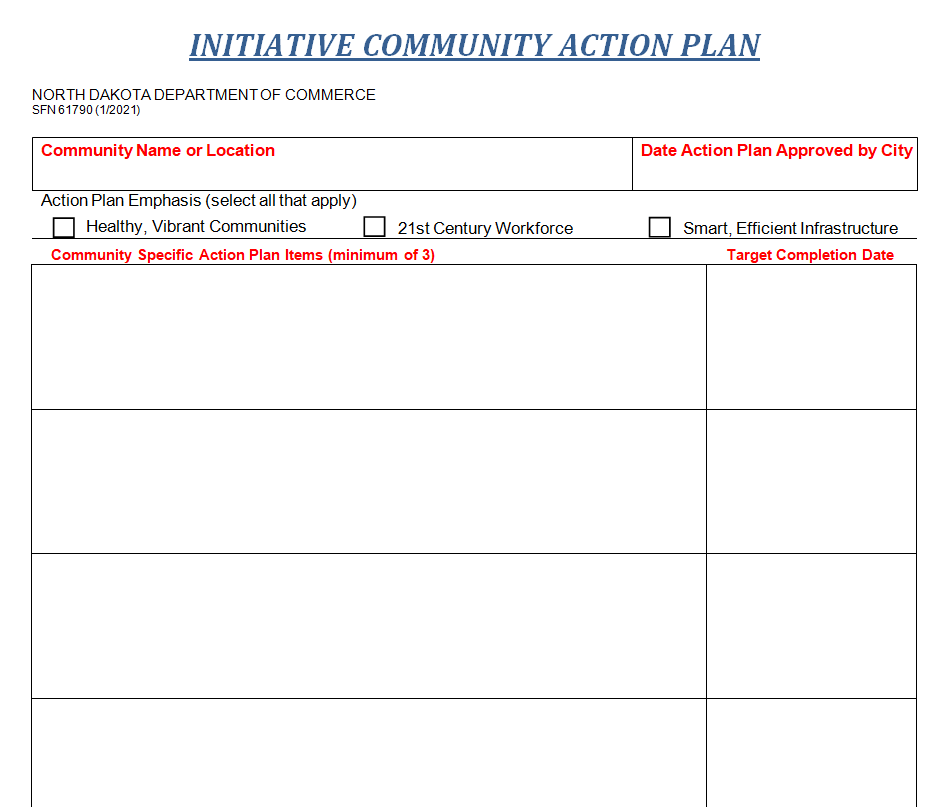The height and width of the screenshot is (807, 926).
Task: Click the North Dakota Department of Commerce text
Action: (x=204, y=95)
